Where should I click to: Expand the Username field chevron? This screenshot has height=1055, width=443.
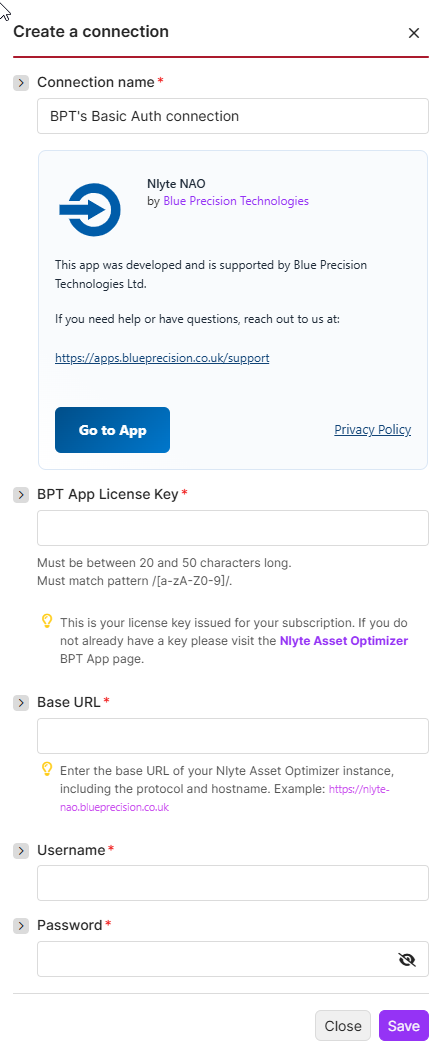tap(21, 850)
